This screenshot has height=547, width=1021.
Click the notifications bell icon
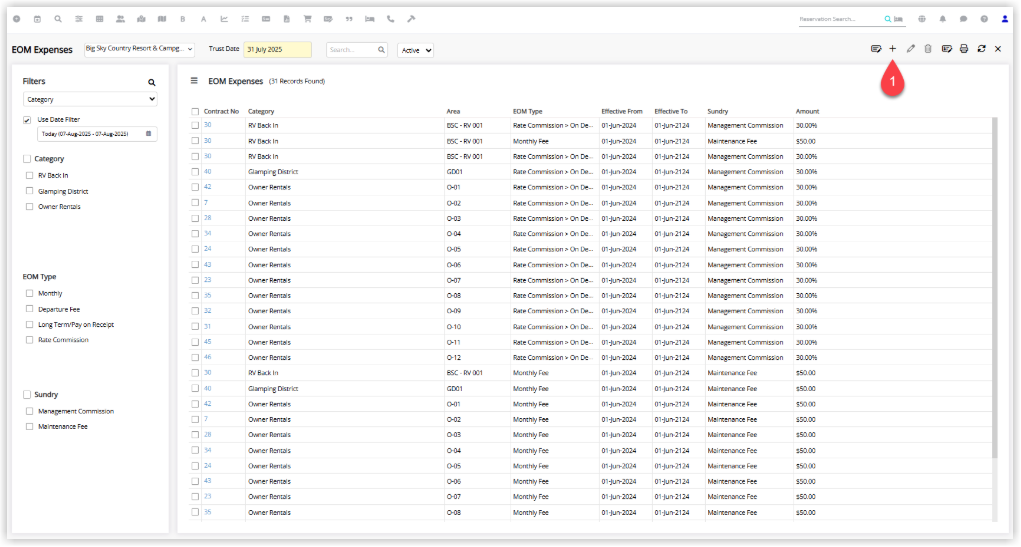point(943,19)
